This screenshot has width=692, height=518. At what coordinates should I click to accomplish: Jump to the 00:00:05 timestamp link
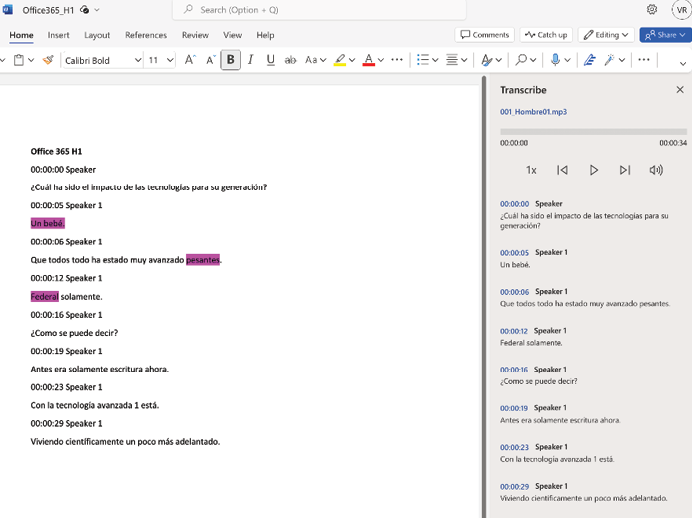tap(514, 252)
